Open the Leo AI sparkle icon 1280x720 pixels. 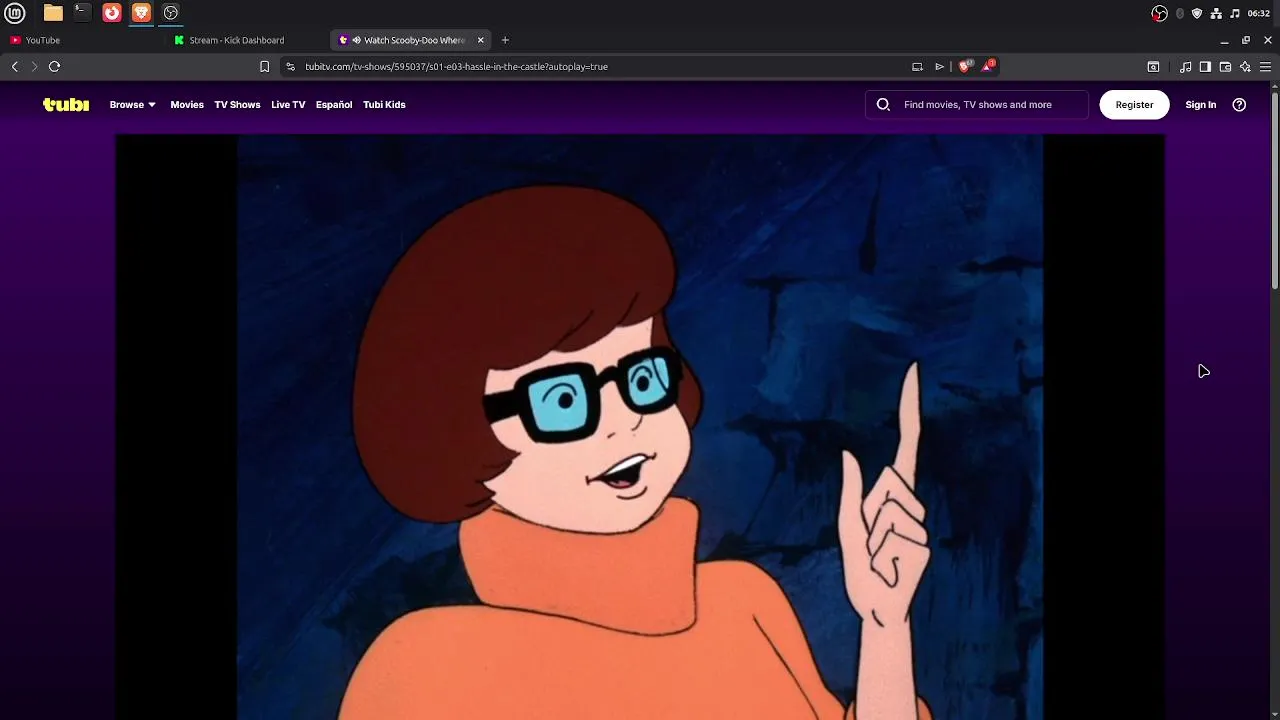(1245, 67)
